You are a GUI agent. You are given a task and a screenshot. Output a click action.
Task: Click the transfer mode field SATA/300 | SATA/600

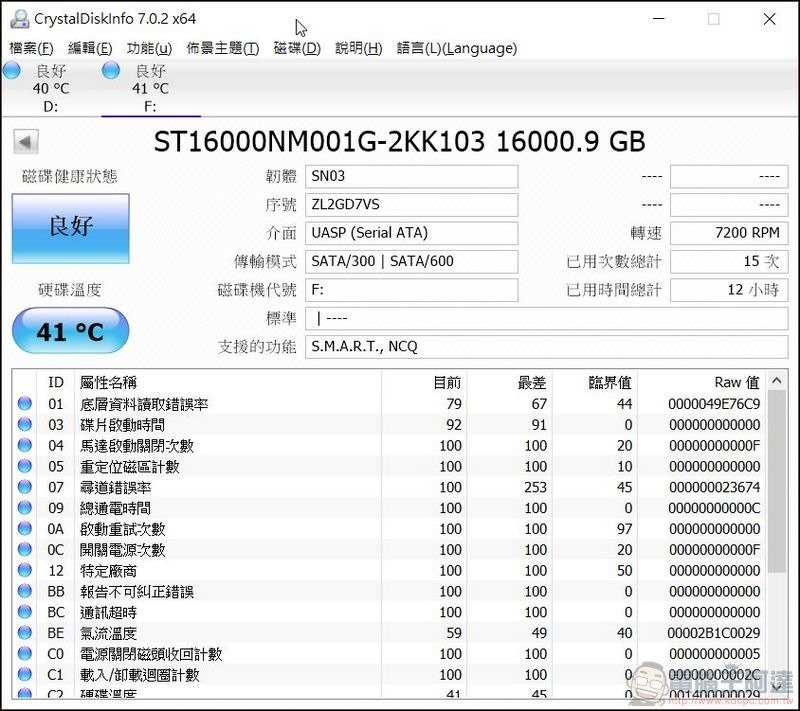coord(411,262)
